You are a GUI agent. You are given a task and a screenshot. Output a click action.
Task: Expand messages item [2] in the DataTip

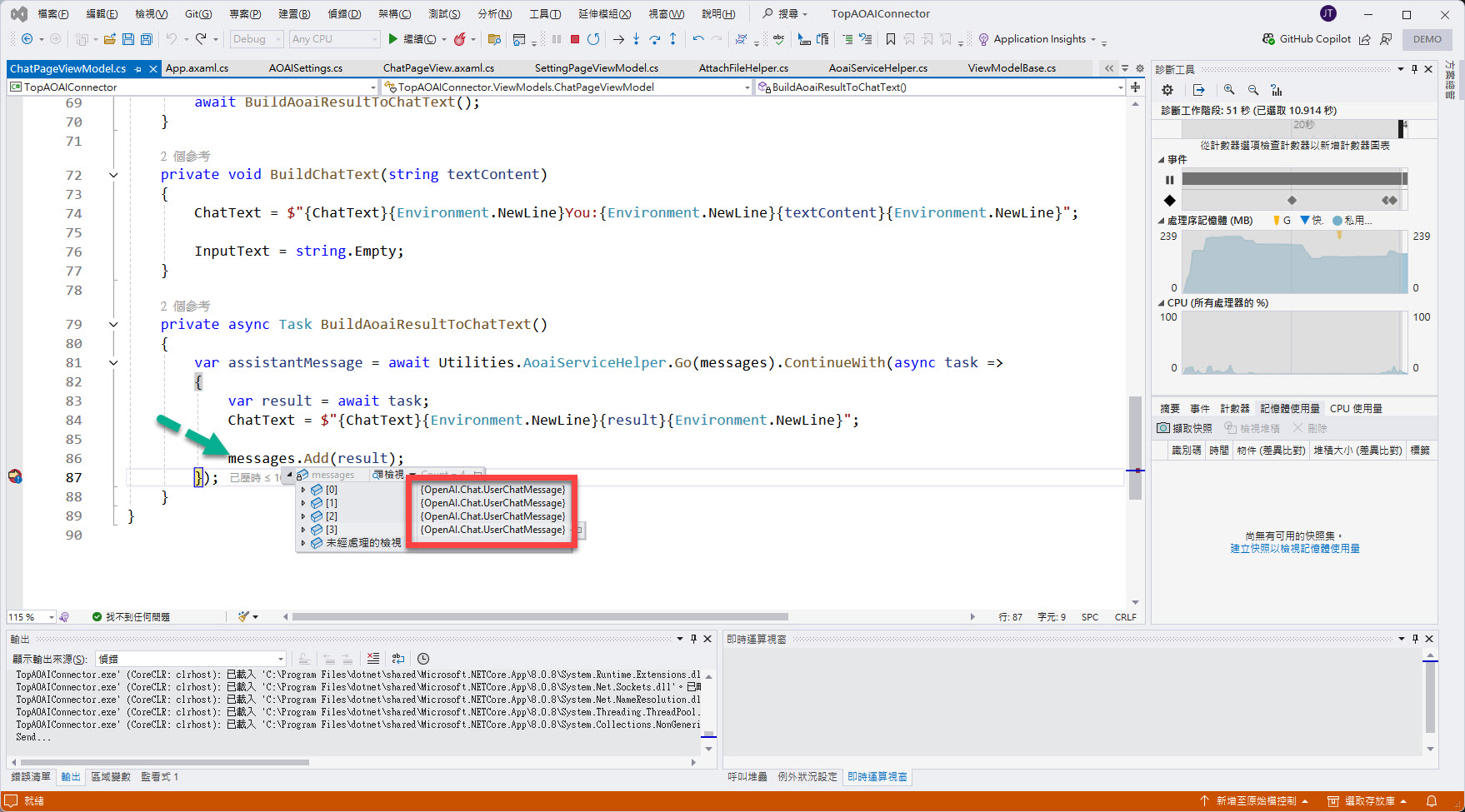coord(303,517)
